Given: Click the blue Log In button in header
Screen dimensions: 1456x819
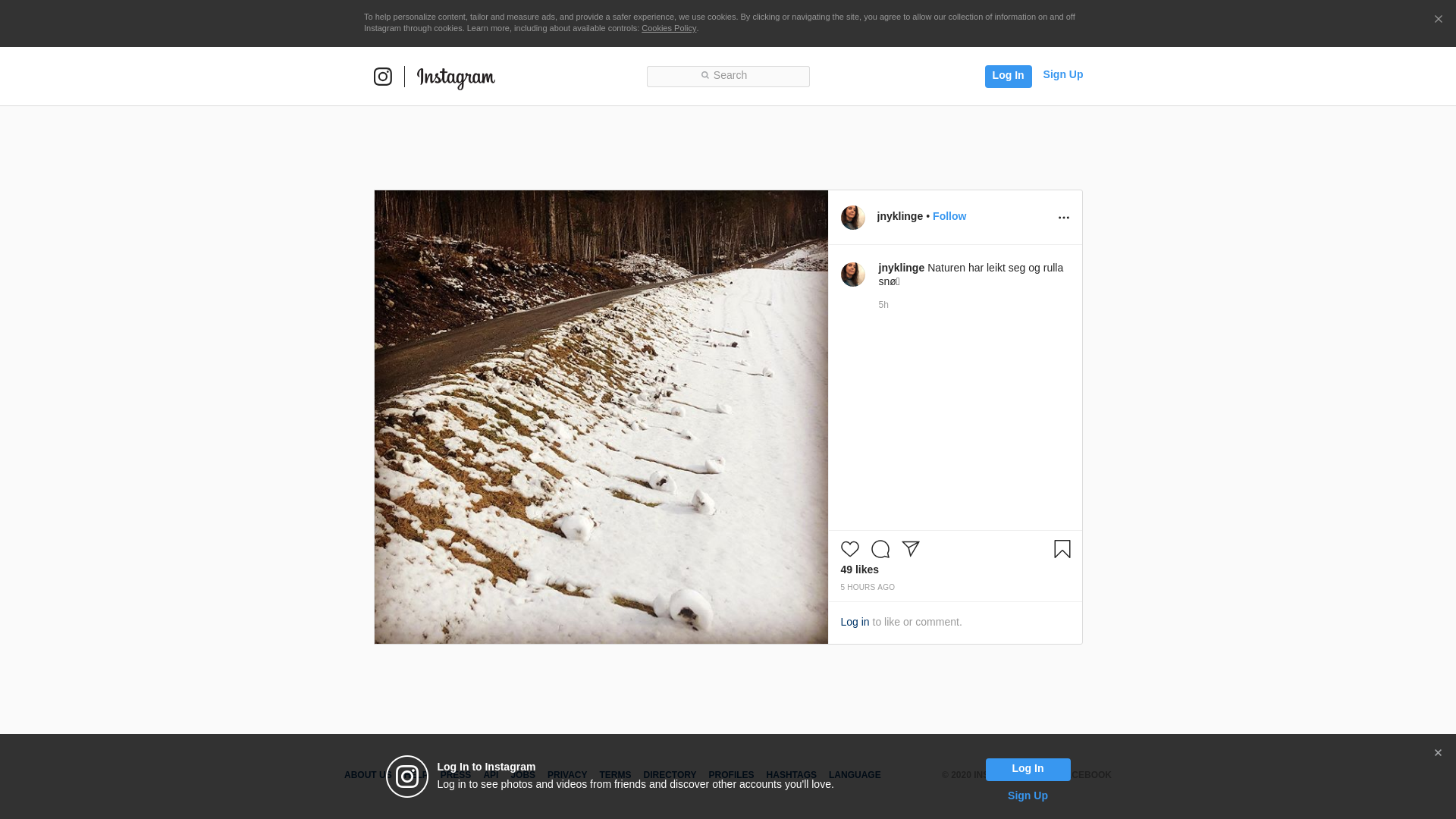Looking at the screenshot, I should click(x=1008, y=76).
